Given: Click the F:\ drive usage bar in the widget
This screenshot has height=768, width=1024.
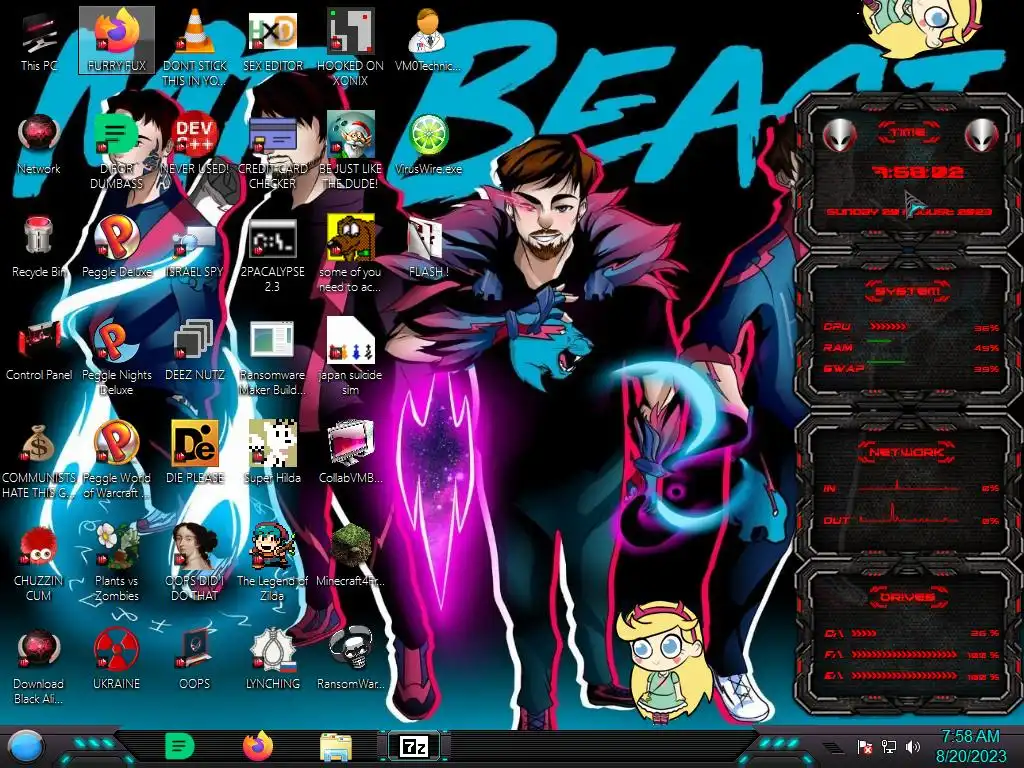Looking at the screenshot, I should tap(904, 654).
